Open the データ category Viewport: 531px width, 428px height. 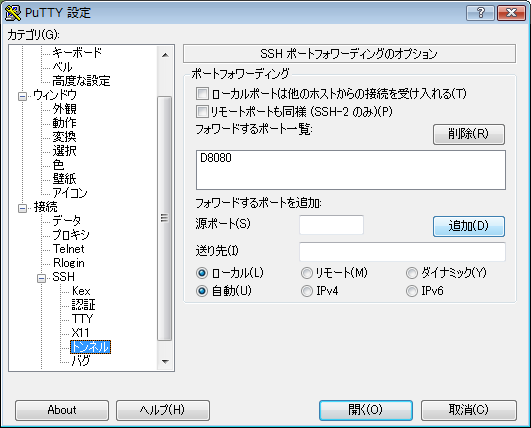tap(67, 221)
